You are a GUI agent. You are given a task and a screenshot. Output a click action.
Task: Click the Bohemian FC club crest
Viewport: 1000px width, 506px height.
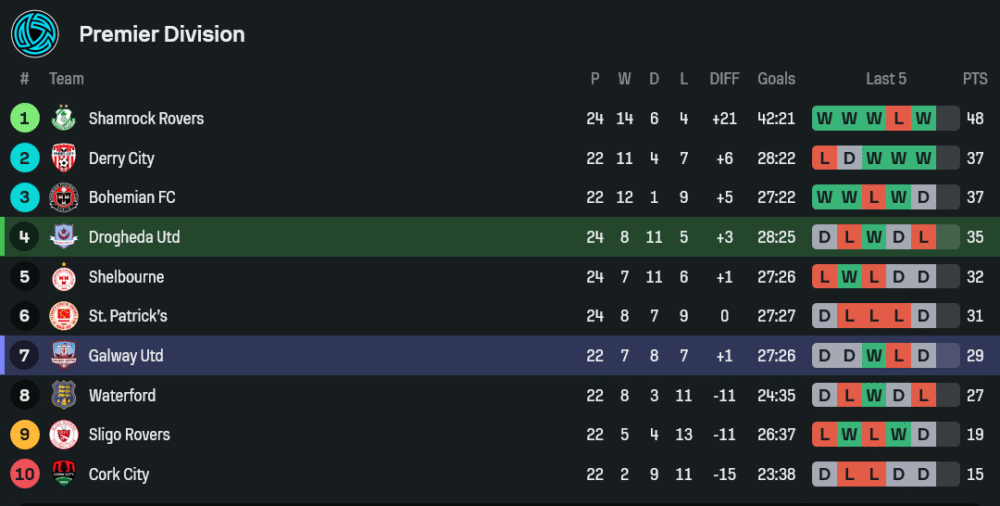64,197
